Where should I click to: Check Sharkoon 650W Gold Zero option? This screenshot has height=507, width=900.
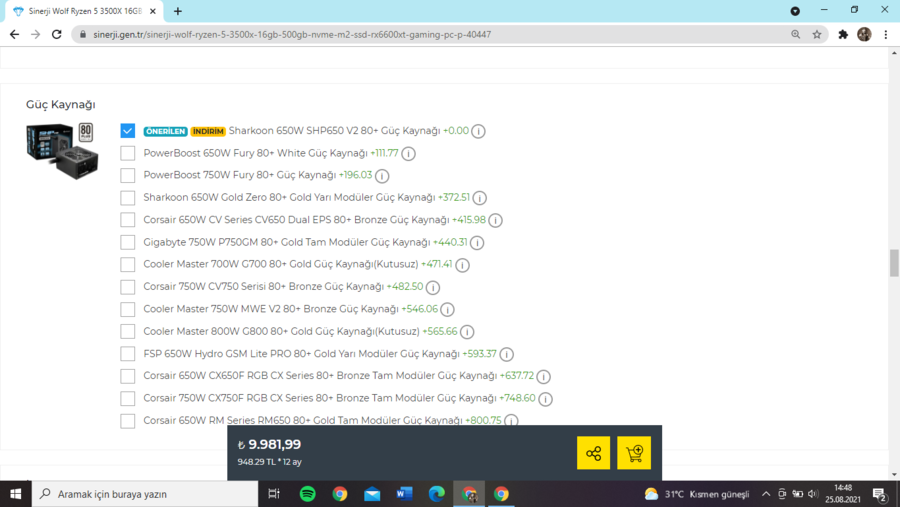pos(127,198)
